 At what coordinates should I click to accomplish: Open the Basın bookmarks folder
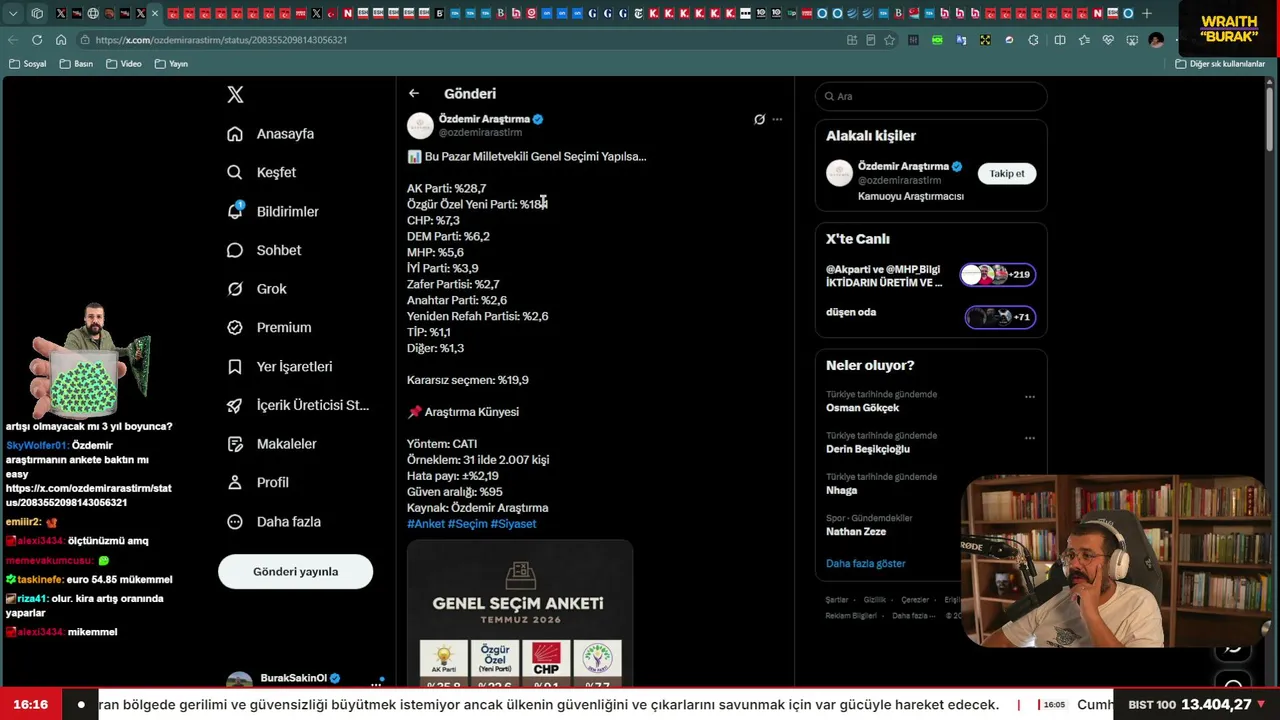tap(76, 64)
